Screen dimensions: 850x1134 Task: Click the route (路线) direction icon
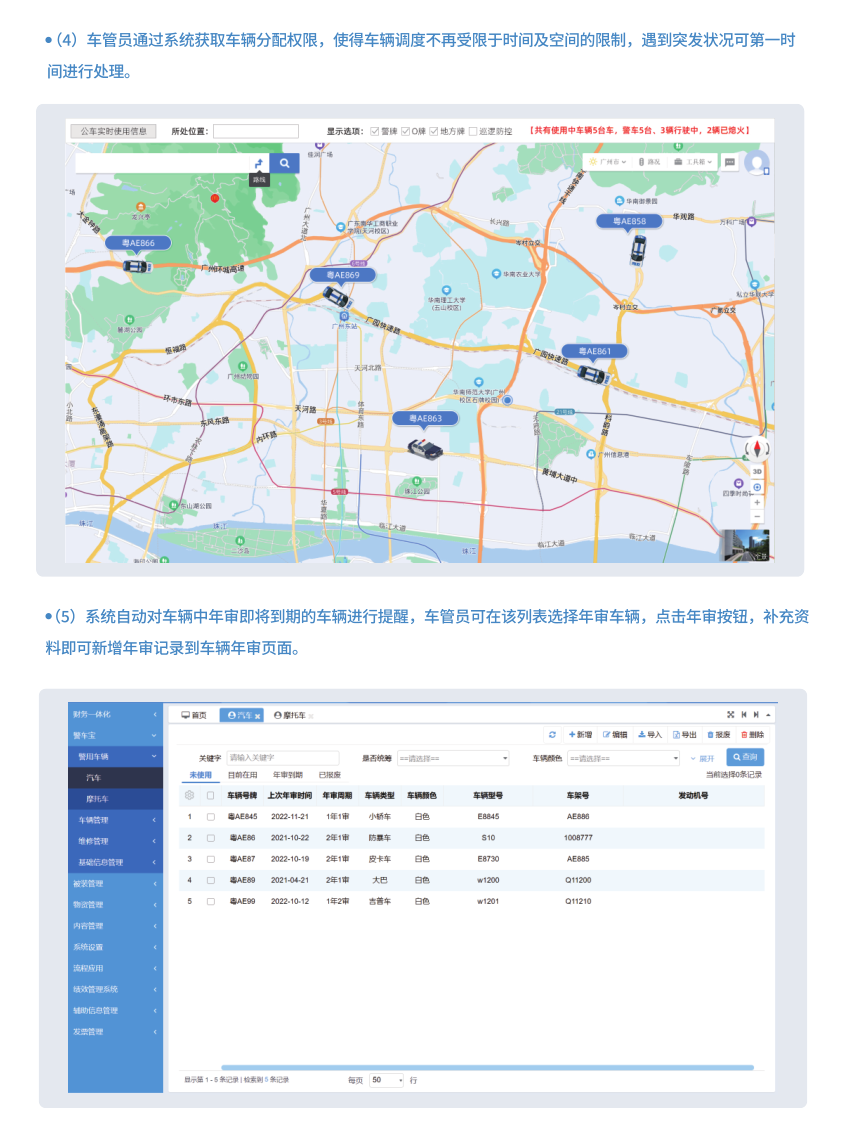(x=259, y=163)
